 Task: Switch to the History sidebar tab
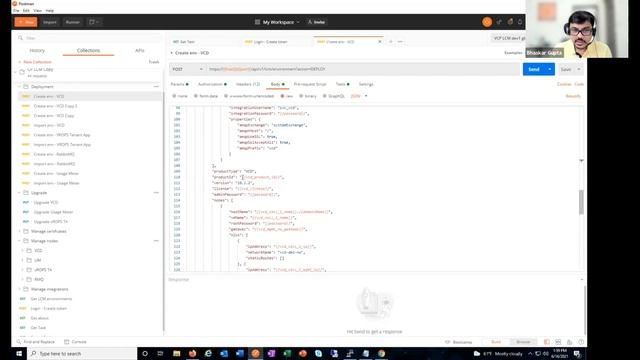click(37, 50)
